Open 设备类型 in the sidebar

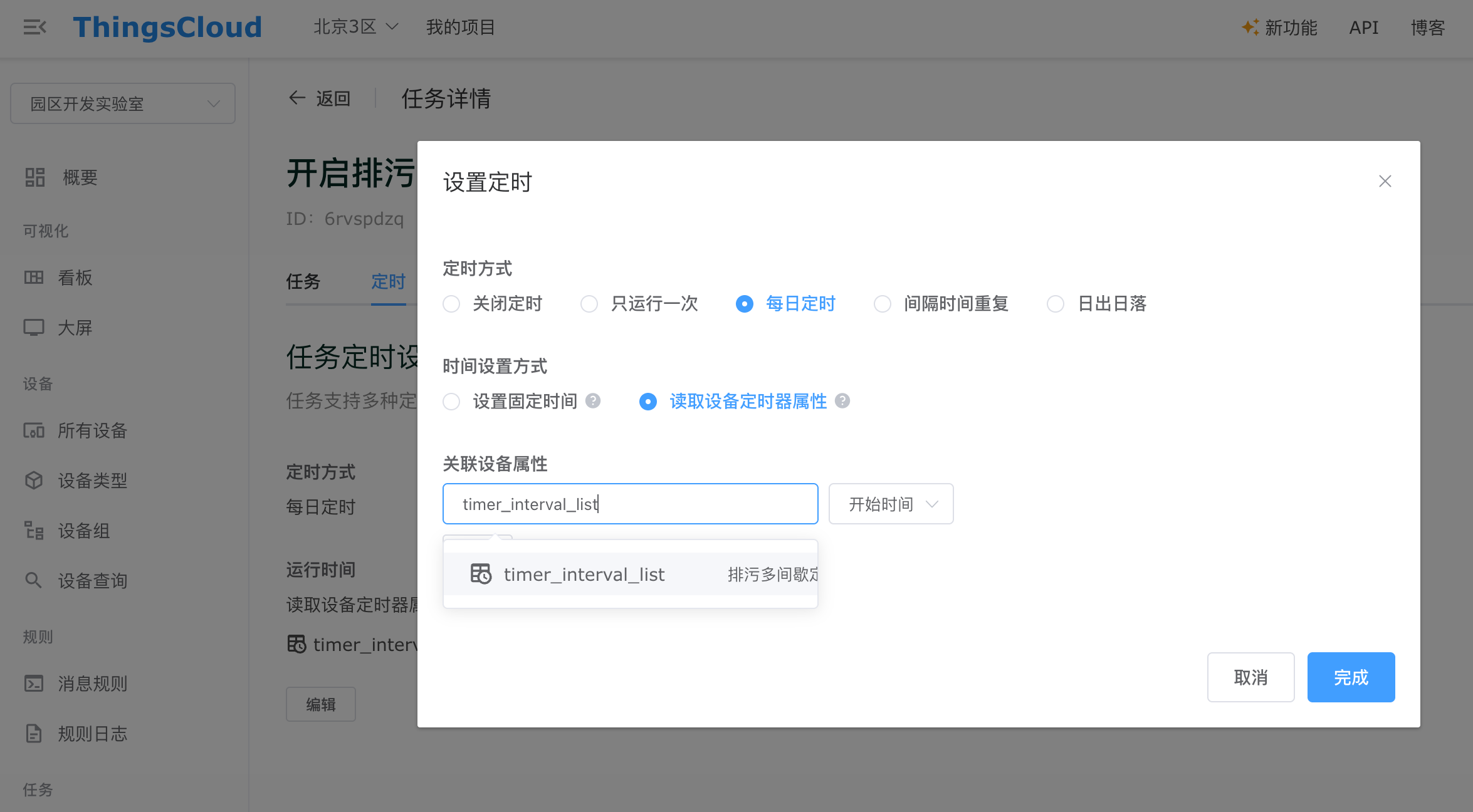click(x=93, y=481)
